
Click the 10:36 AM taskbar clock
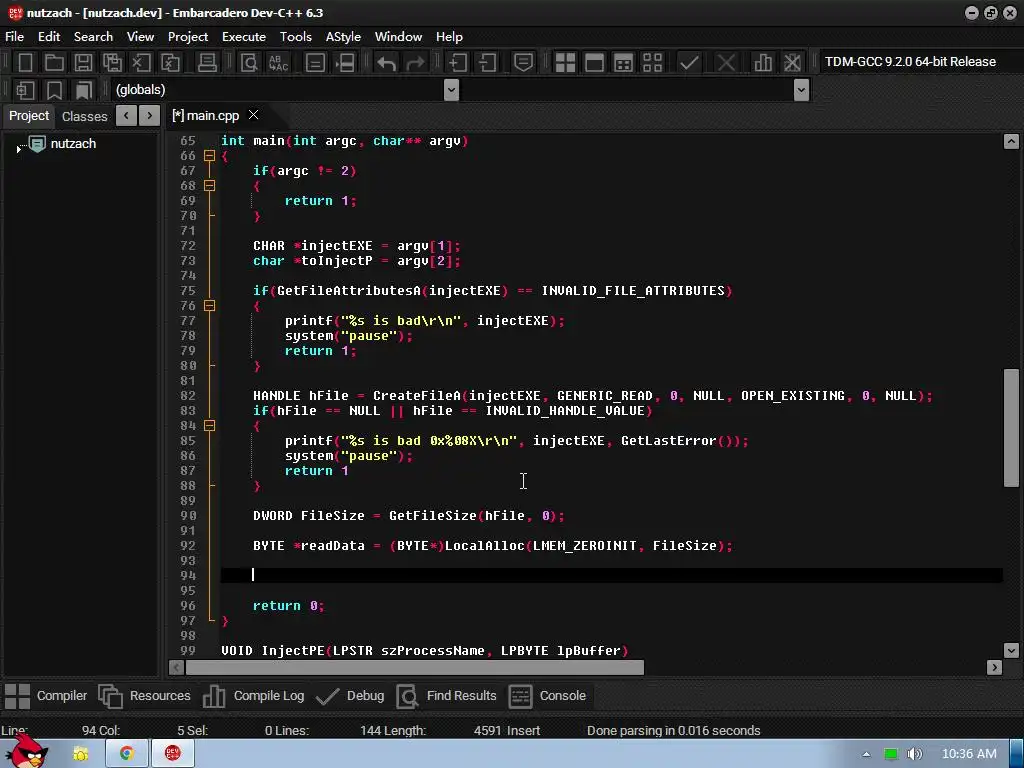[x=969, y=754]
